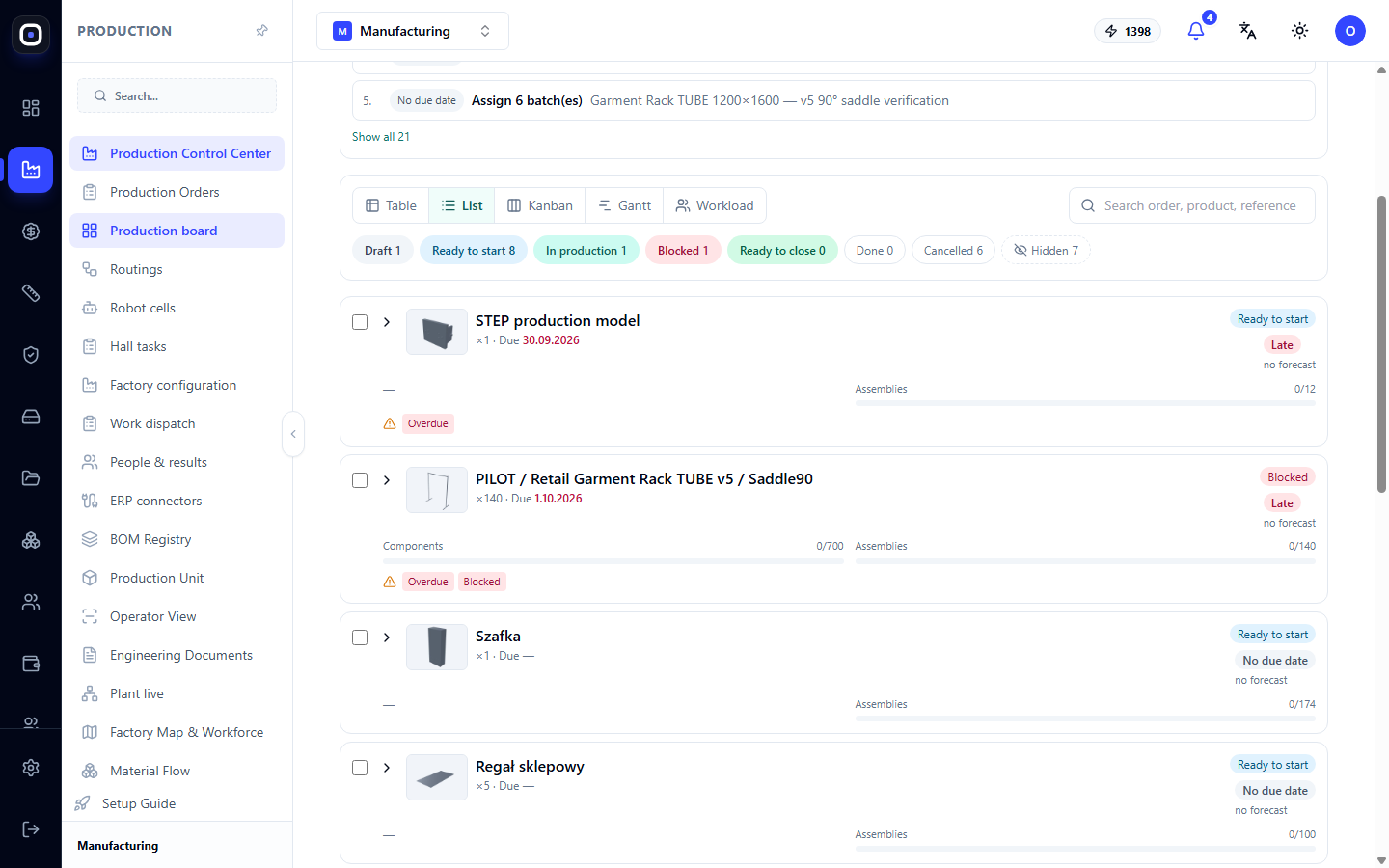Image resolution: width=1389 pixels, height=868 pixels.
Task: Switch to Workload view tab
Action: pyautogui.click(x=715, y=205)
